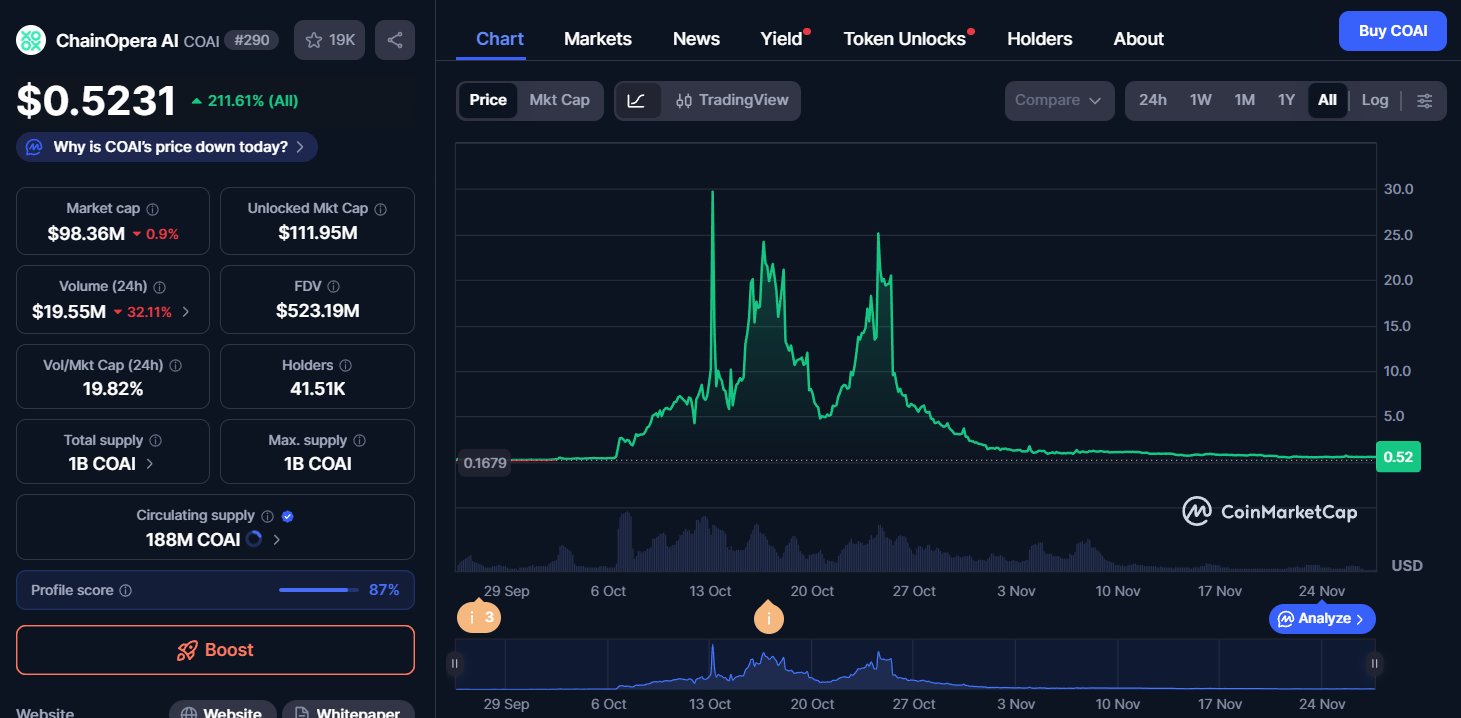Select the line chart icon
Viewport: 1461px width, 718px height.
637,100
